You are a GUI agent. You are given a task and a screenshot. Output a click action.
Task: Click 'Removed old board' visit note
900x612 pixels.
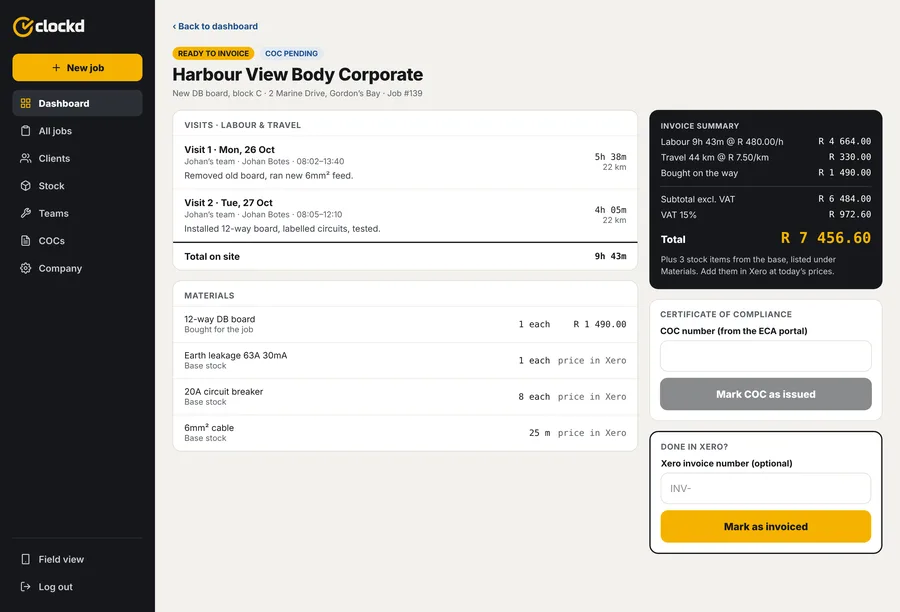tap(269, 176)
